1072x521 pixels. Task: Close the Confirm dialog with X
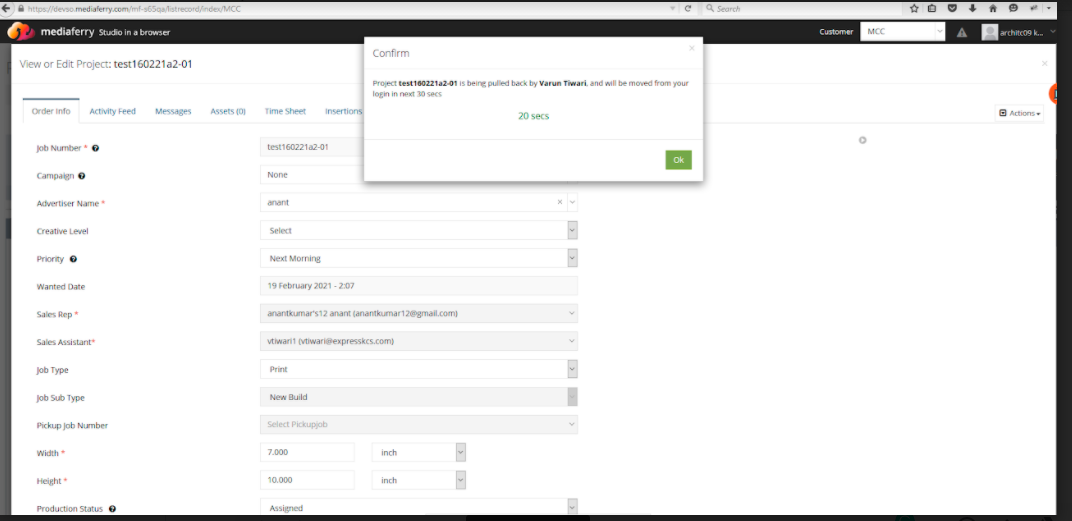(691, 47)
